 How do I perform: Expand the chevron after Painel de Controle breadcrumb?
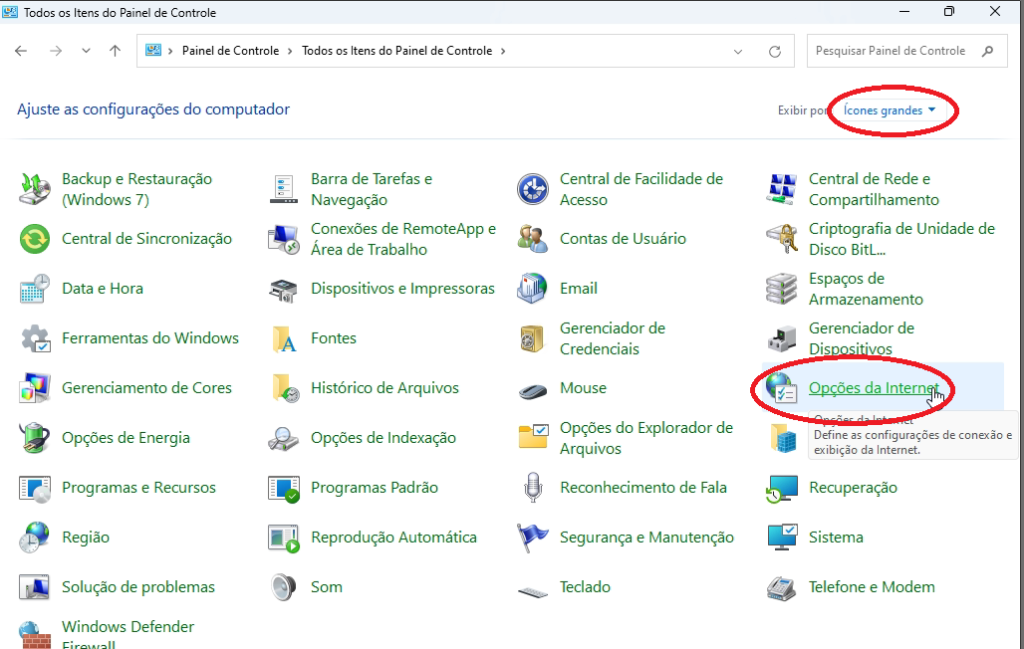(291, 51)
